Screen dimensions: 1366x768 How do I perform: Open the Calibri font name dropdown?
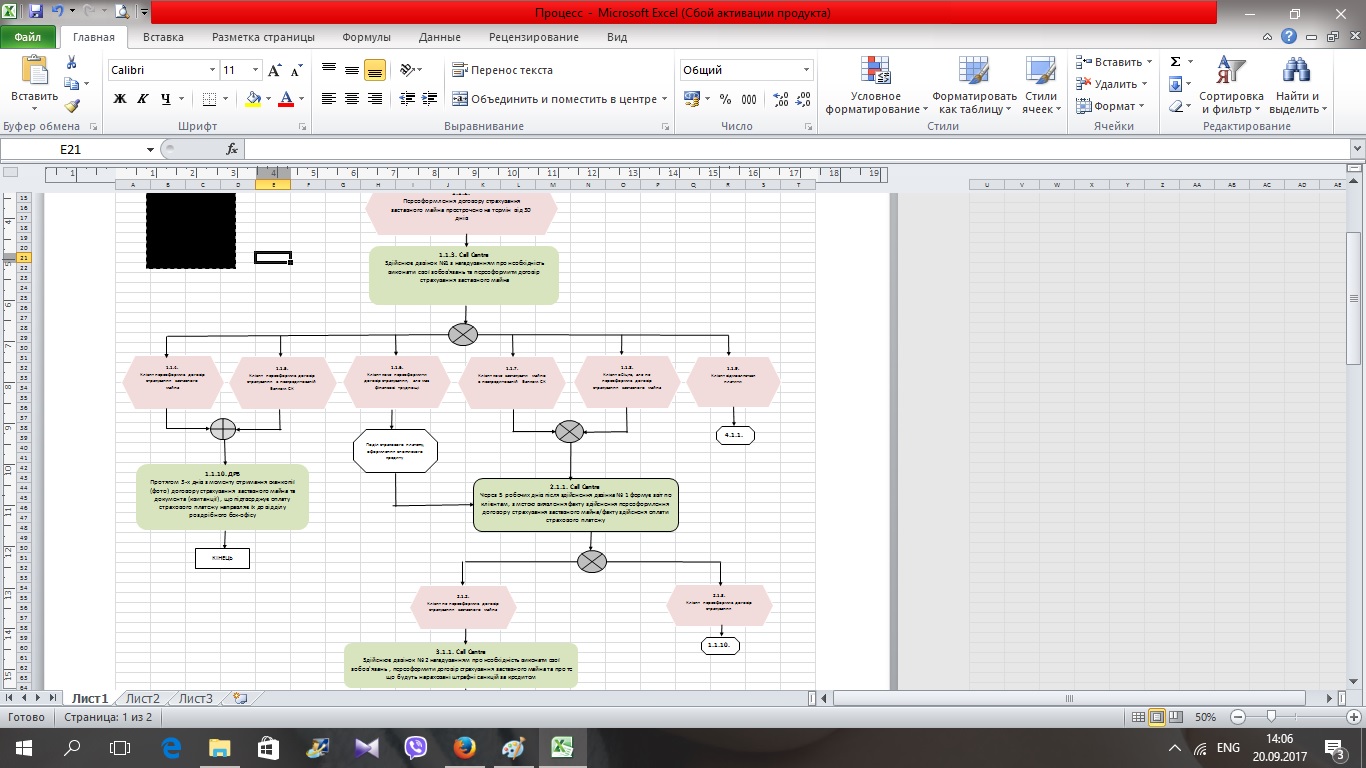pyautogui.click(x=212, y=71)
